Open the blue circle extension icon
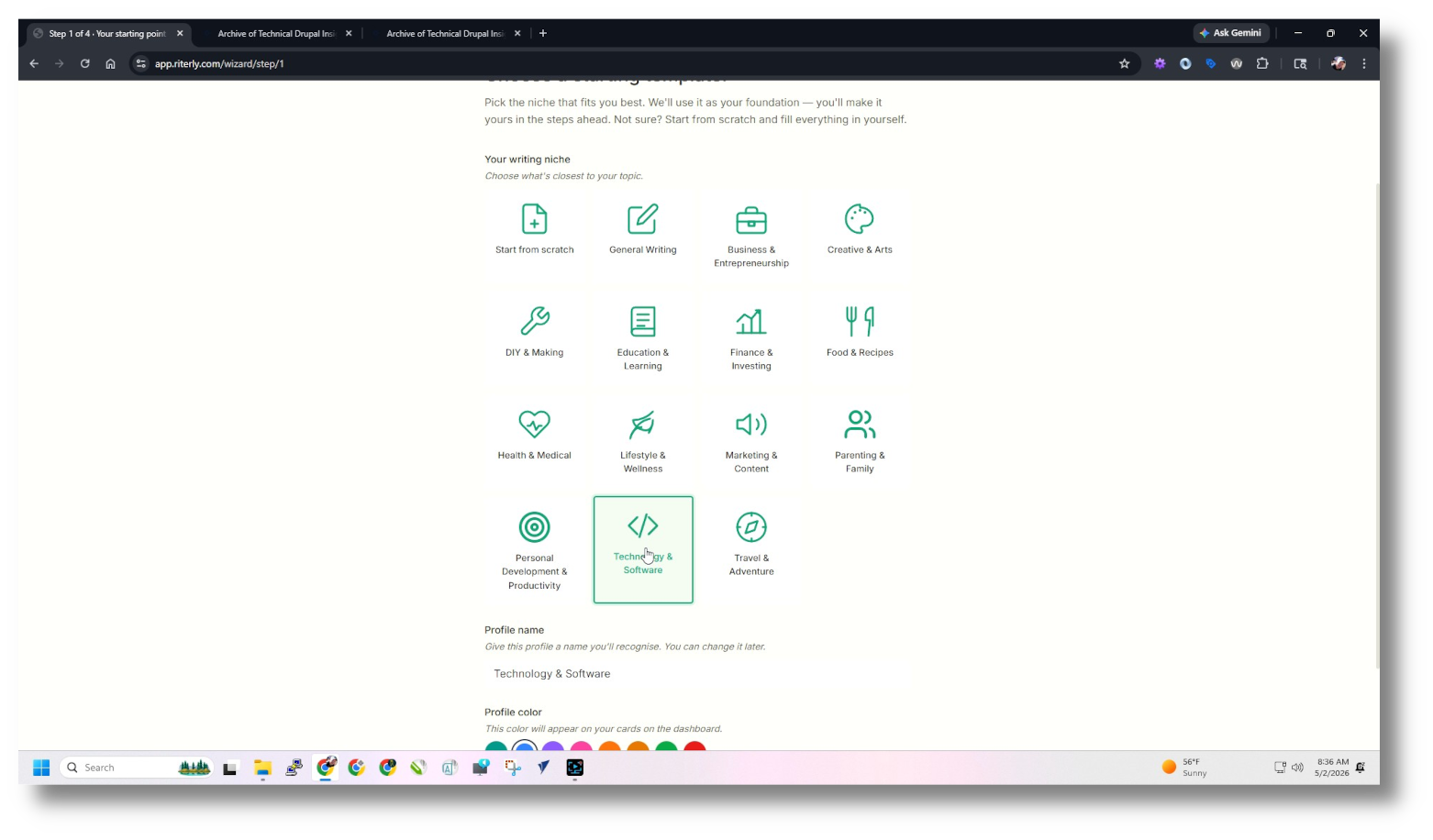 point(1185,64)
